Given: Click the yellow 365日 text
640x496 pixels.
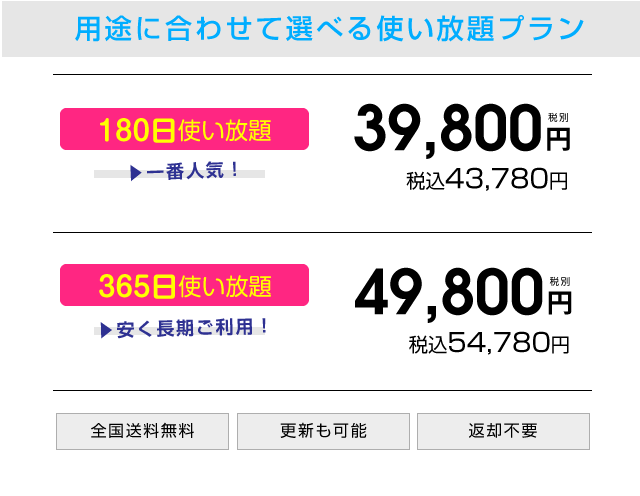Looking at the screenshot, I should click(138, 286).
